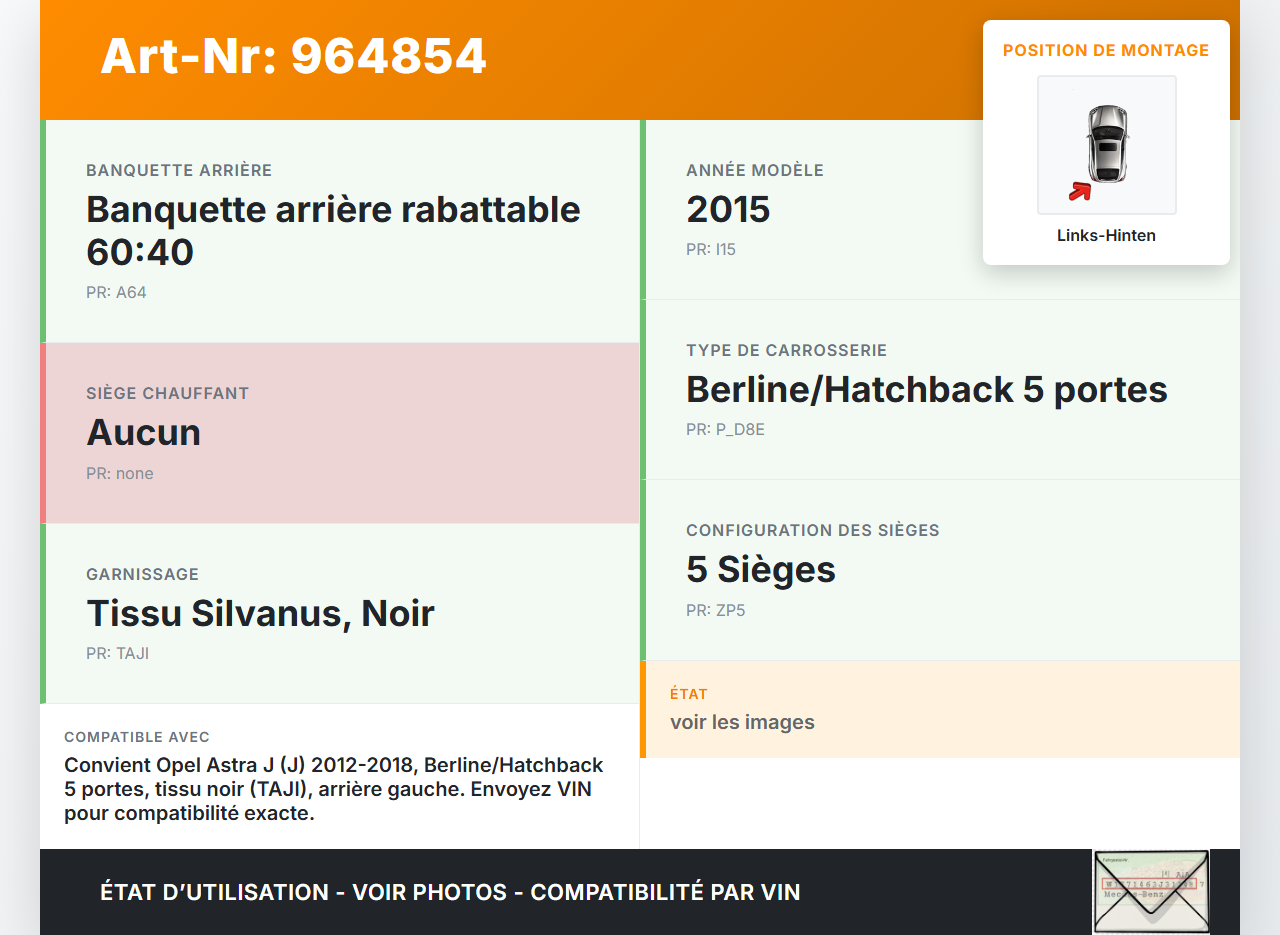Select the 'Tissu Silvanus, Noir' value
This screenshot has width=1280, height=935.
click(x=260, y=614)
